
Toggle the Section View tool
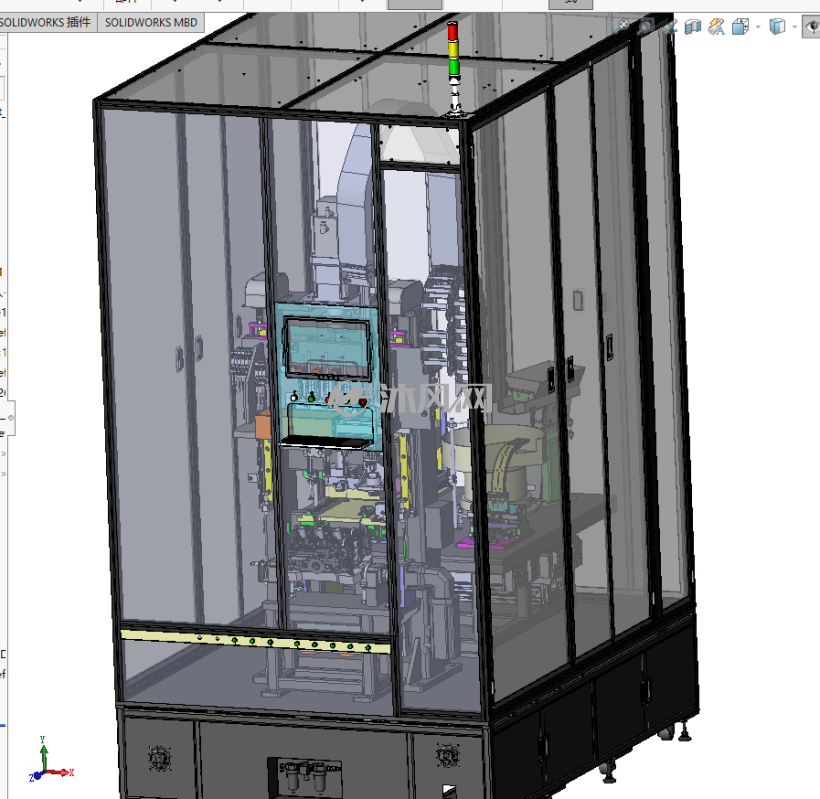(x=692, y=26)
